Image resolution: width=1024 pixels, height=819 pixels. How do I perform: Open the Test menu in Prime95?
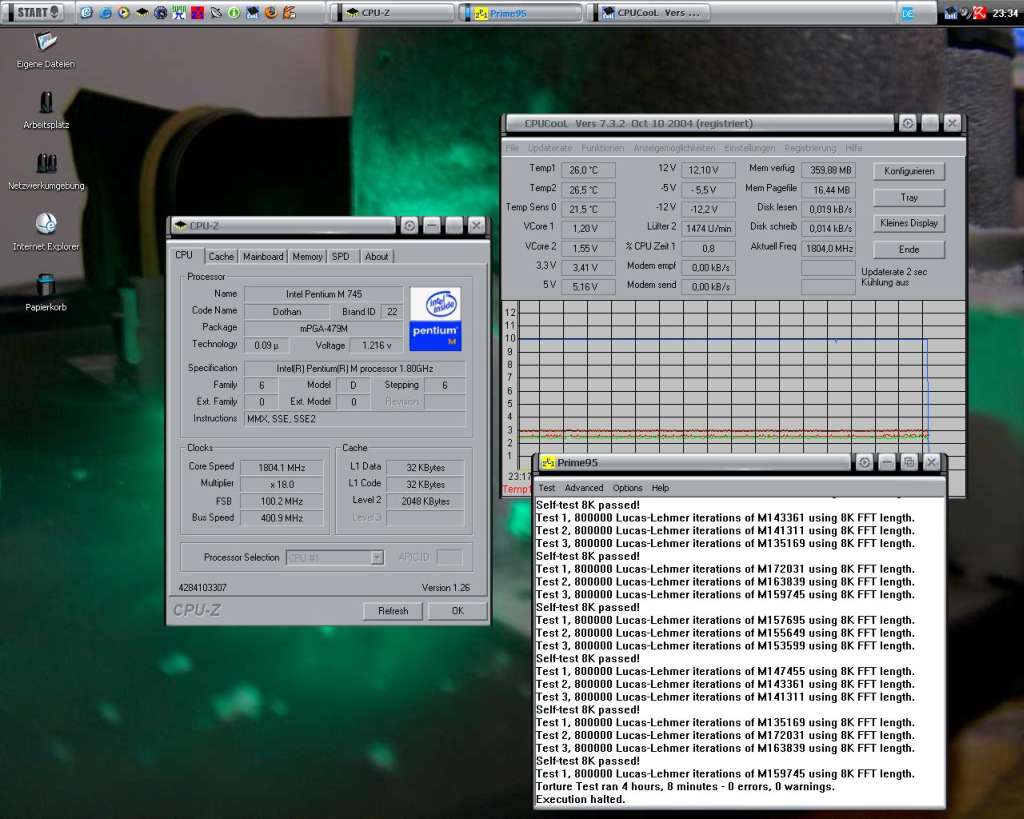tap(547, 488)
